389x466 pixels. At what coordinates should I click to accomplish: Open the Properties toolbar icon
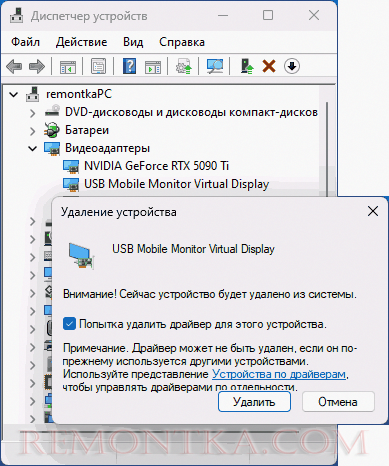(98, 66)
